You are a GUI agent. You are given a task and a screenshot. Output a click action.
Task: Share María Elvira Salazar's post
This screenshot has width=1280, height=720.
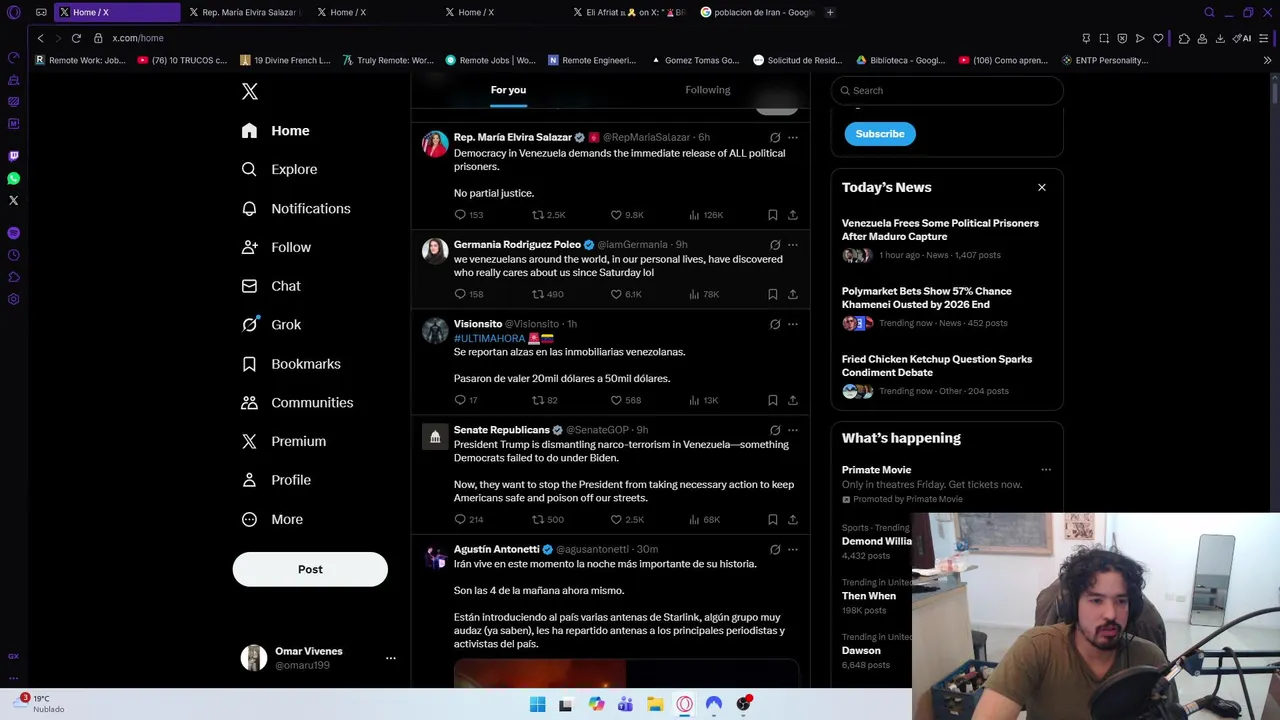click(793, 215)
